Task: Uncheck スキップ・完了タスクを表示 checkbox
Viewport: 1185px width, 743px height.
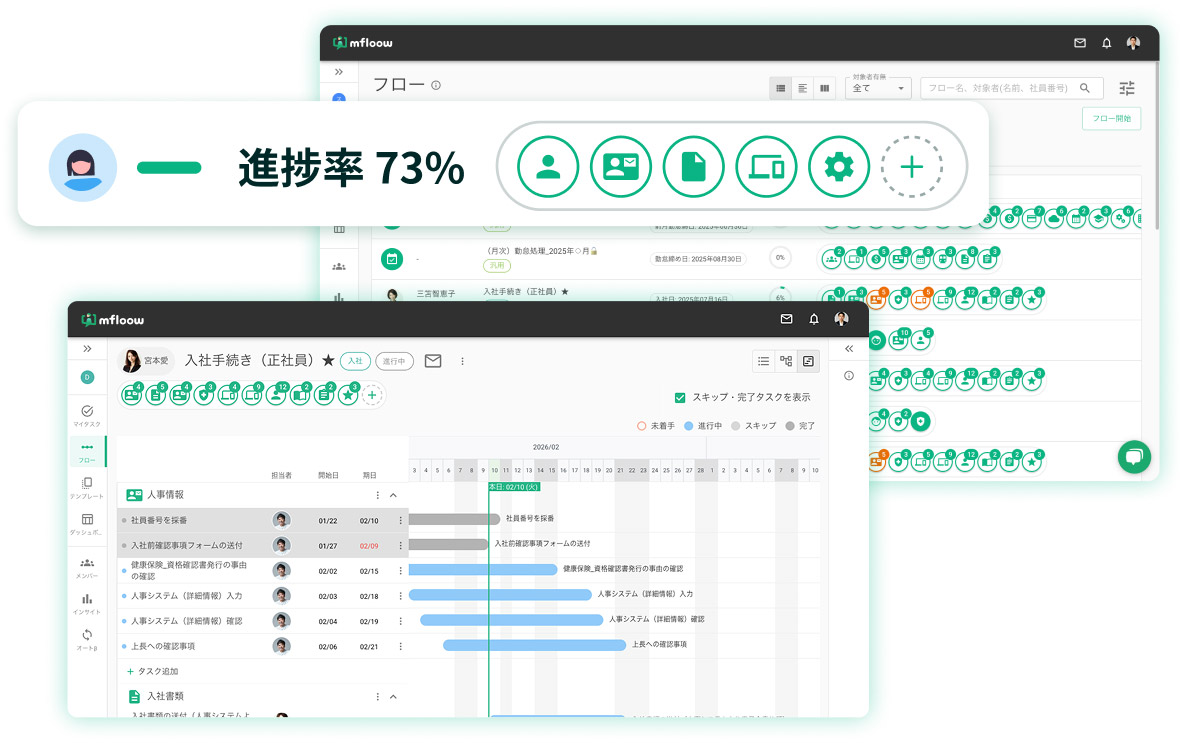Action: [x=680, y=398]
